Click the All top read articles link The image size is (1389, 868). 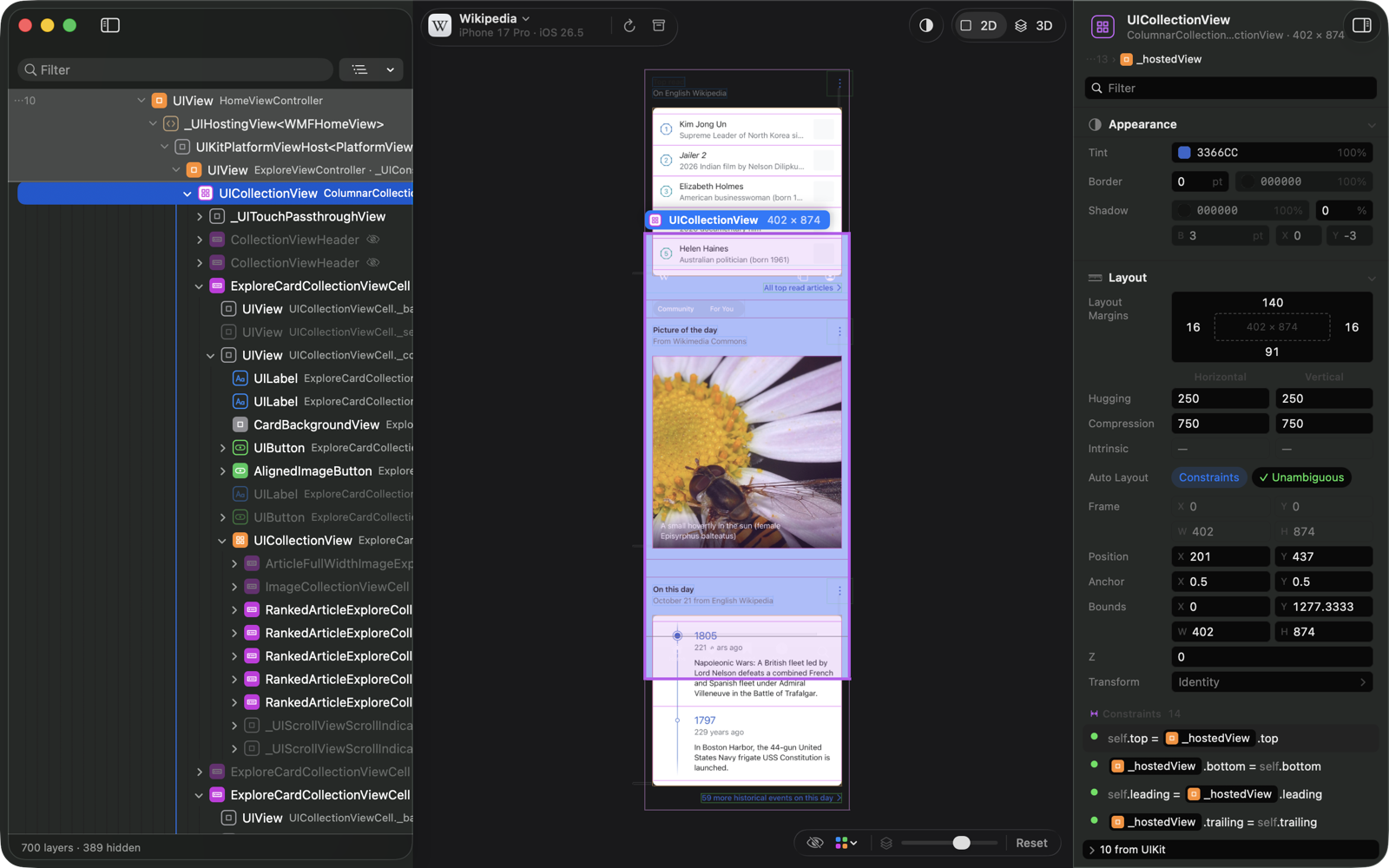[802, 288]
